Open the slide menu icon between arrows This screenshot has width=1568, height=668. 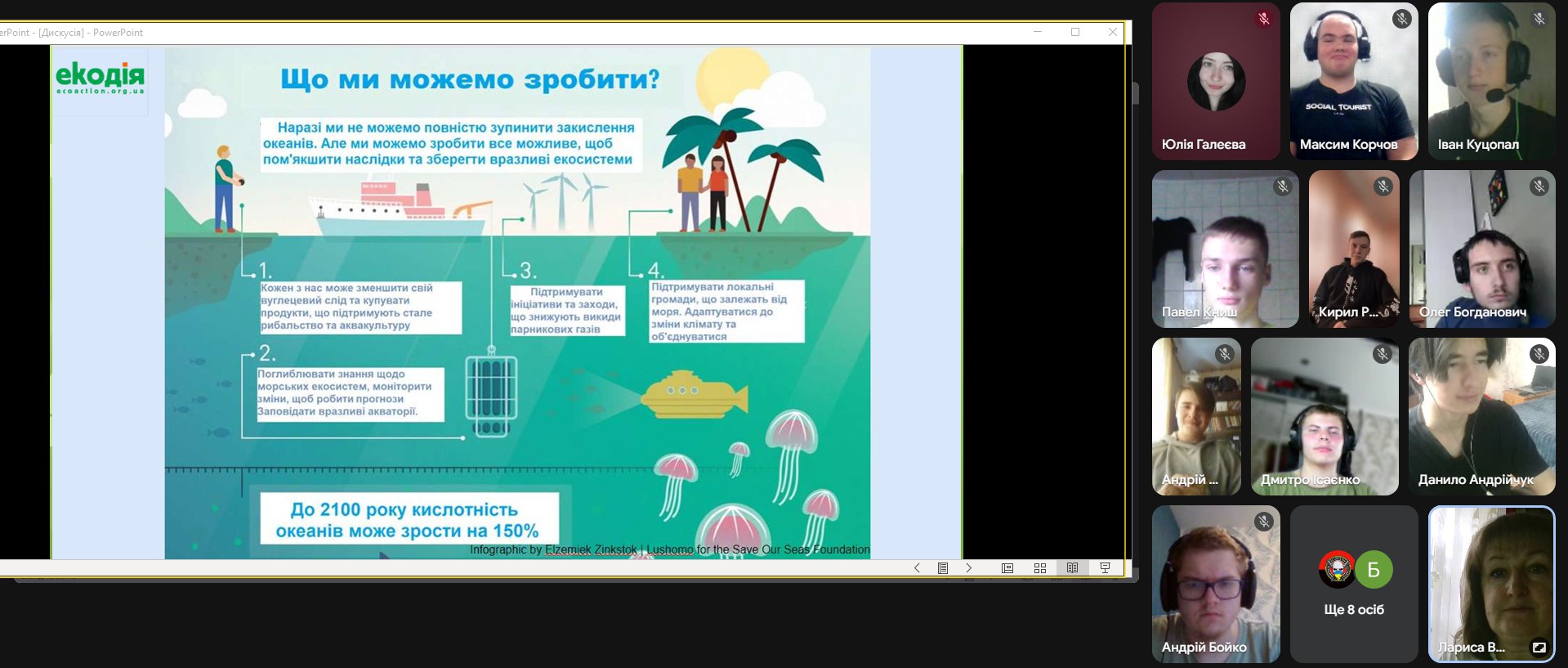943,568
